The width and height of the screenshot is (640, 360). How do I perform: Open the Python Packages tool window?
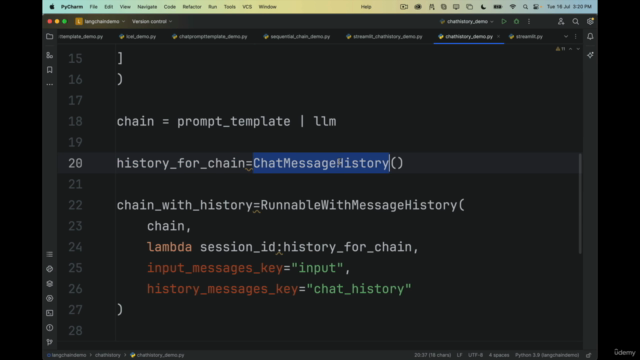click(x=49, y=284)
